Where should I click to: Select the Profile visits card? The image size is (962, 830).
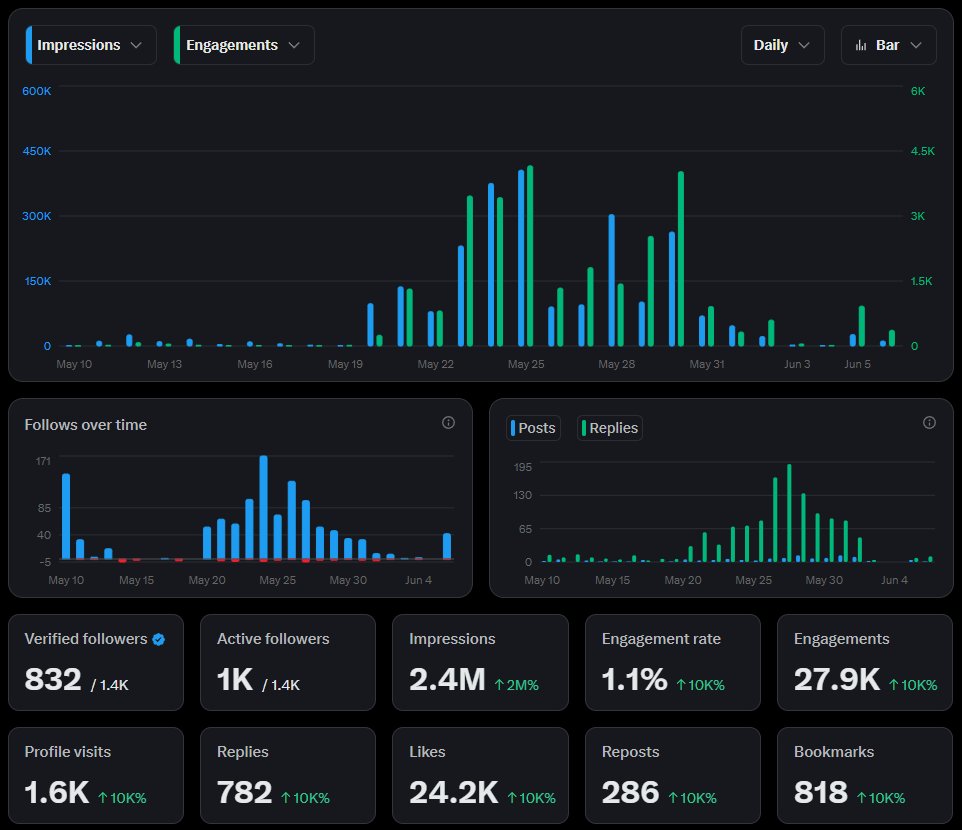[96, 775]
